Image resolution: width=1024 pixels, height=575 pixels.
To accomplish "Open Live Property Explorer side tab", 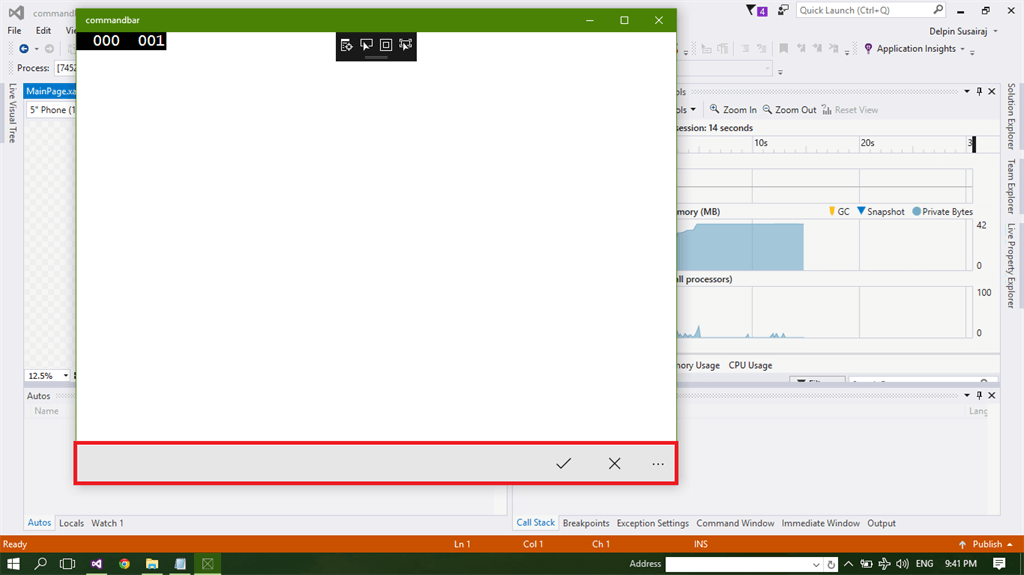I will tap(1011, 265).
